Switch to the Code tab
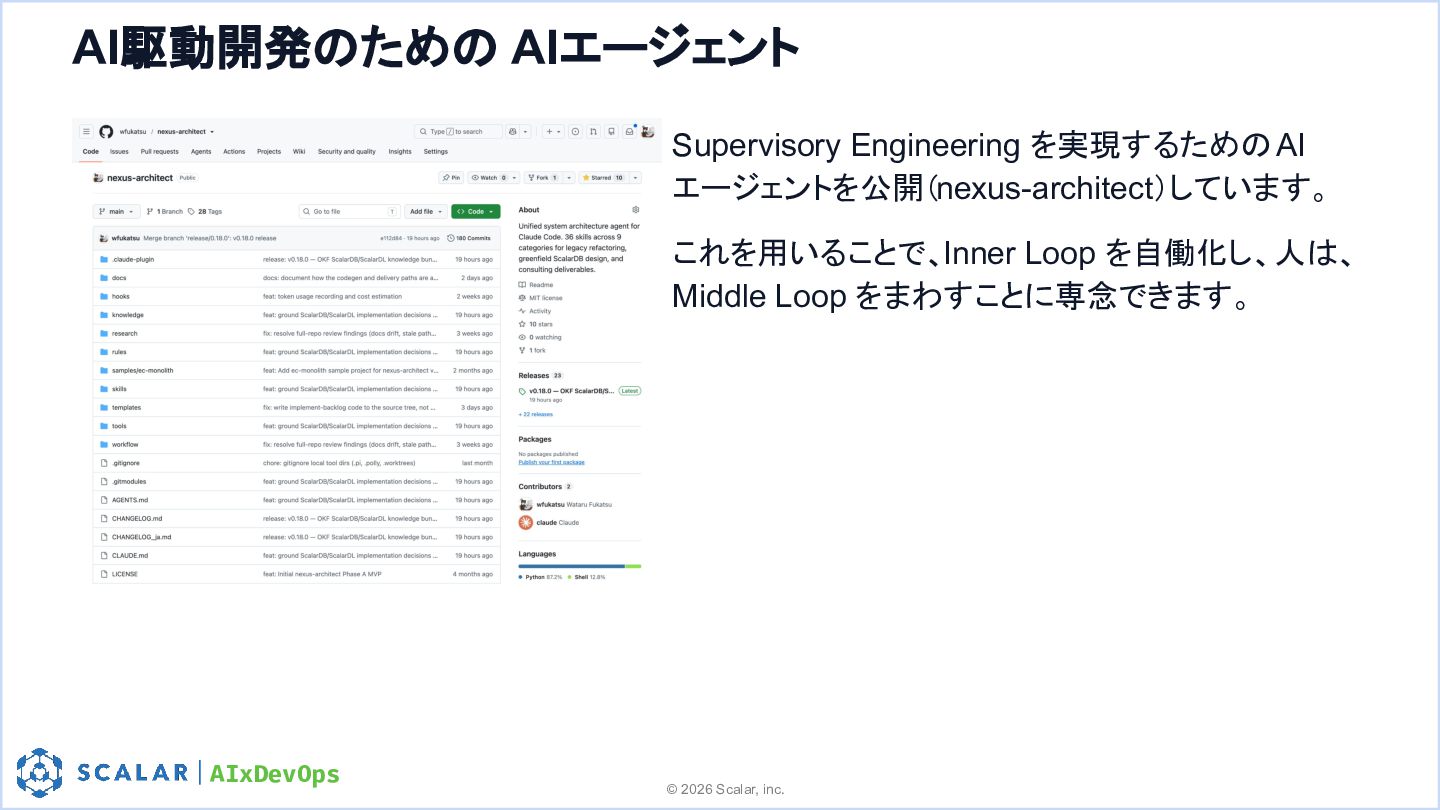Screen dimensions: 1440x810 (x=90, y=152)
